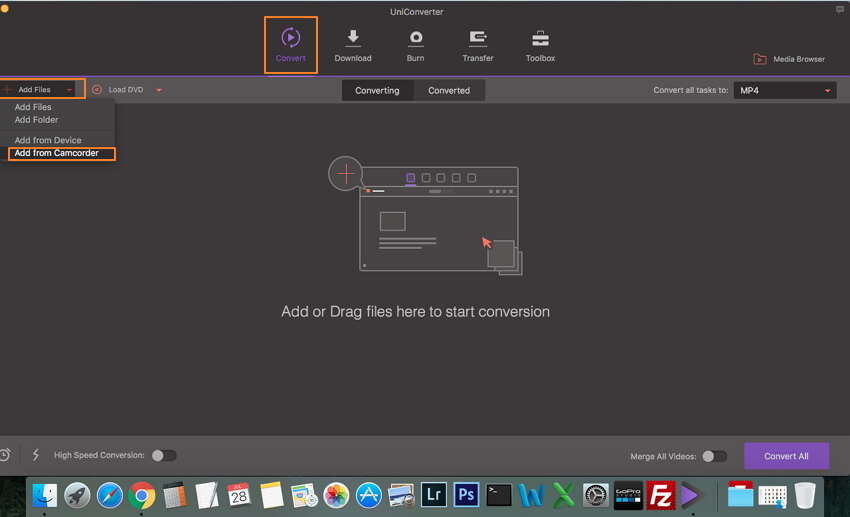Screen dimensions: 850x517
Task: Launch Safari from the dock
Action: coord(110,495)
